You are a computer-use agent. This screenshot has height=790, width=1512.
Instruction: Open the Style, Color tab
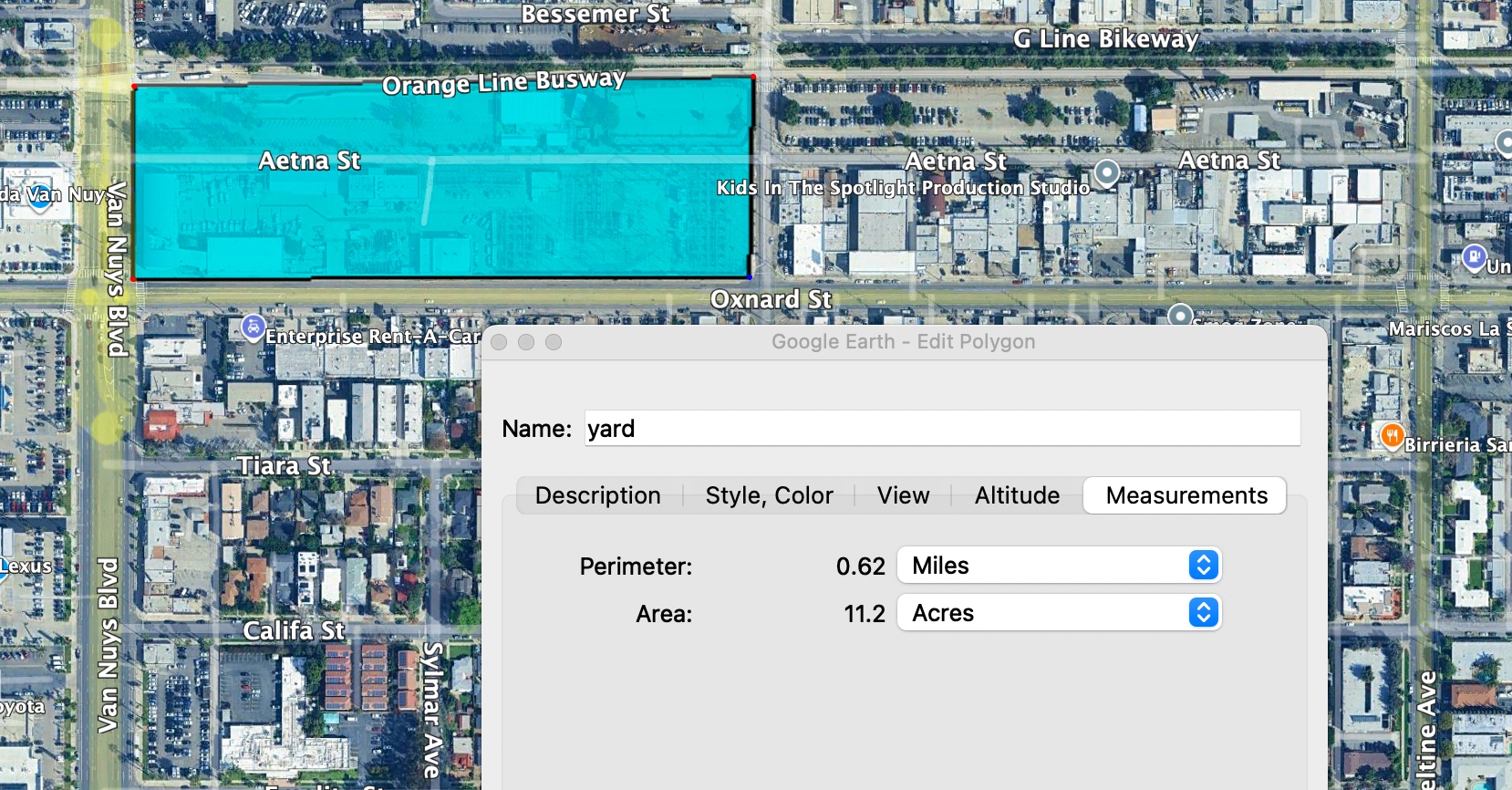(x=769, y=495)
